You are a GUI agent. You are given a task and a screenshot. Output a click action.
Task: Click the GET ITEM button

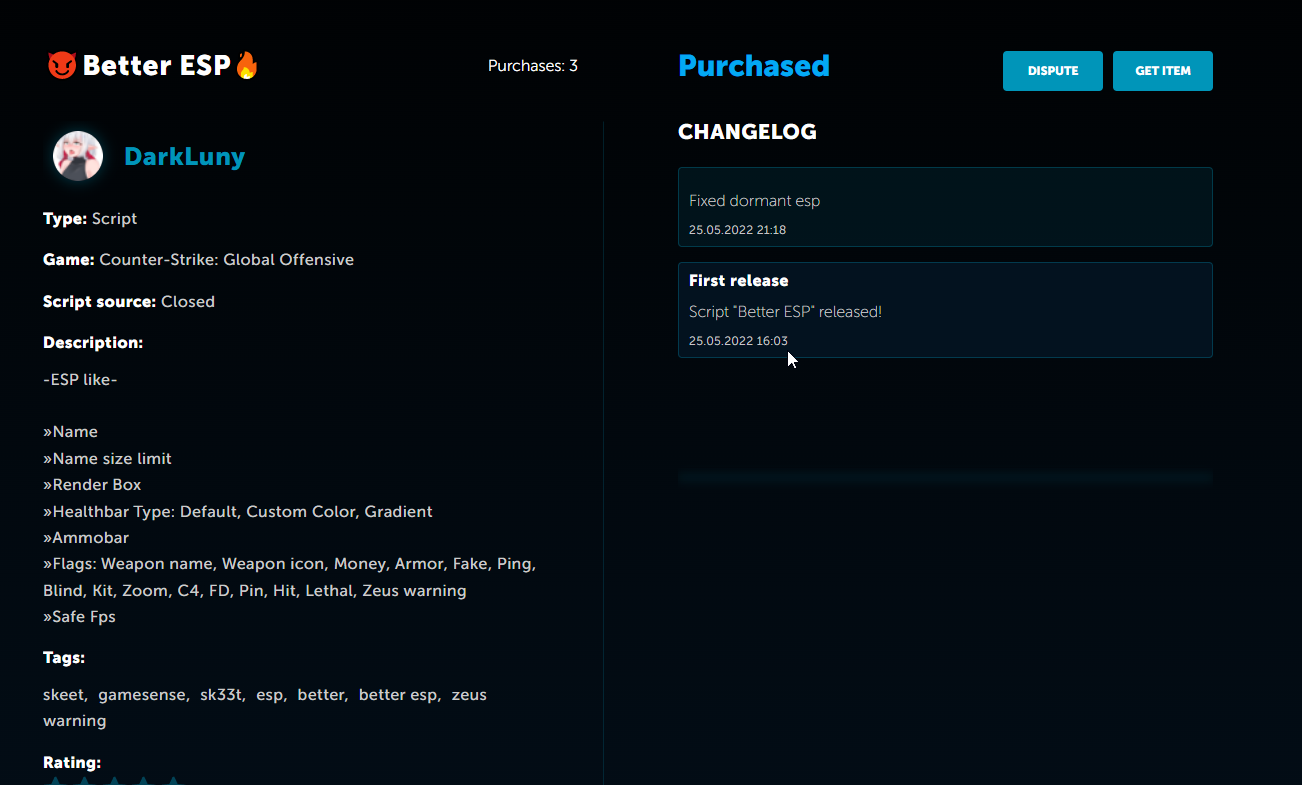click(1163, 71)
